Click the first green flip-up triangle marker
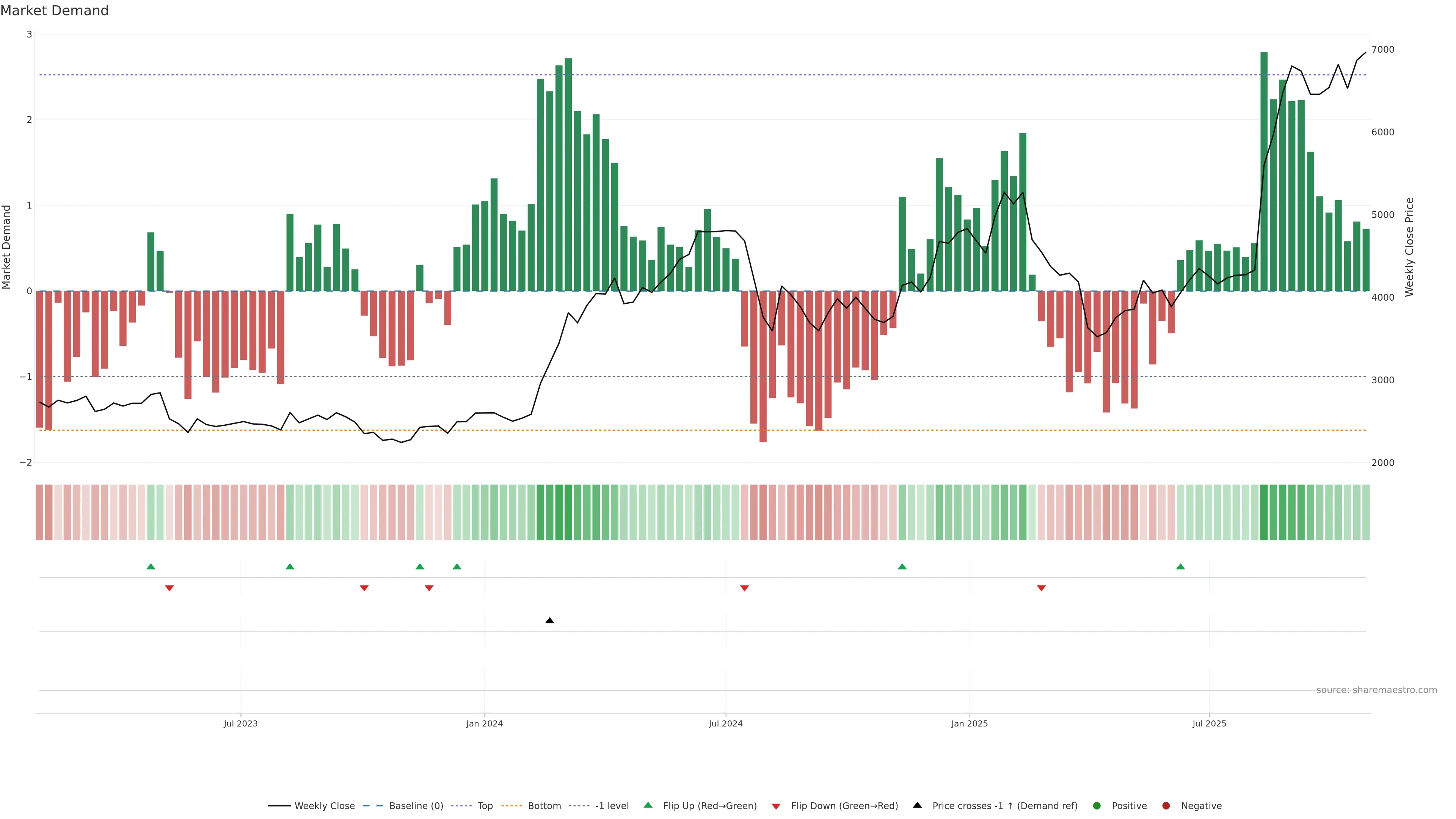This screenshot has height=819, width=1456. point(151,567)
